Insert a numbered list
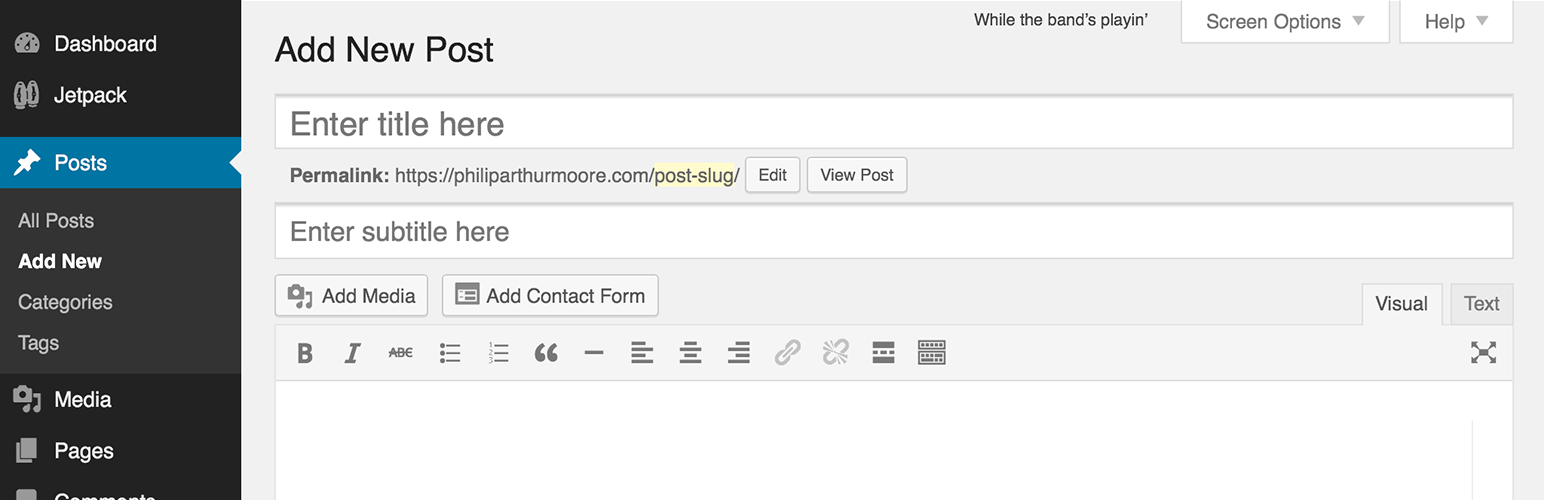 click(498, 353)
